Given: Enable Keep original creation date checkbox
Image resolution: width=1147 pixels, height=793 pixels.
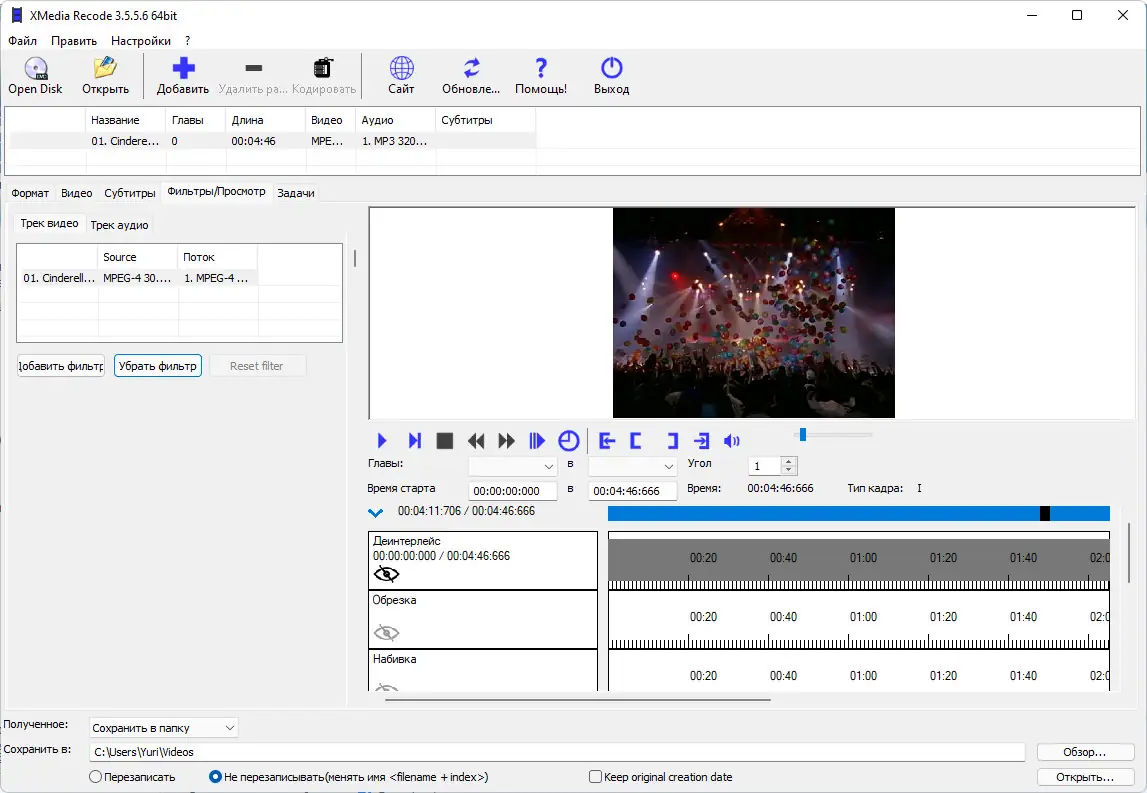Looking at the screenshot, I should [596, 777].
